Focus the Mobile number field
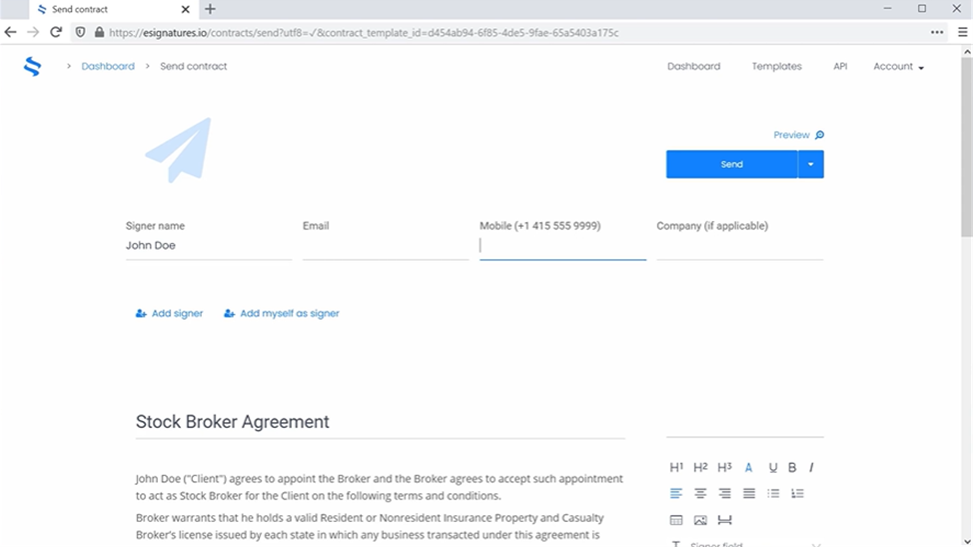This screenshot has width=973, height=547. pos(563,245)
